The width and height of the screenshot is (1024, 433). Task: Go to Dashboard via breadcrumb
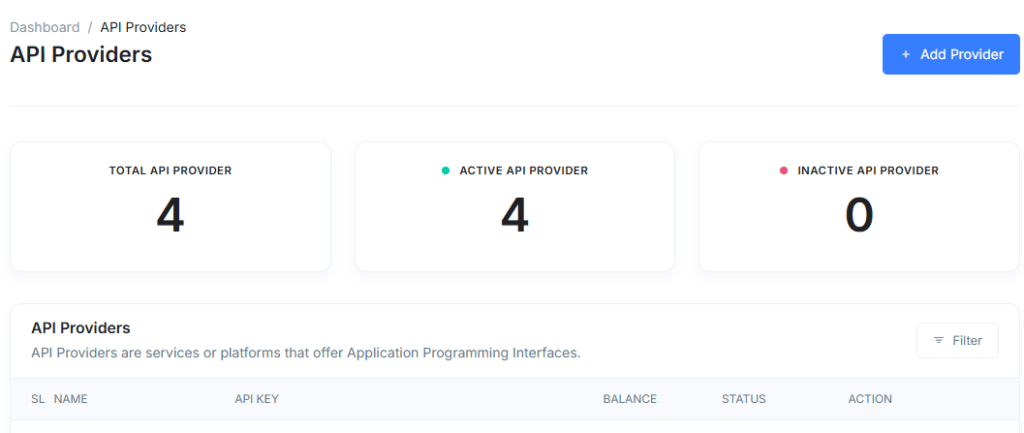click(x=44, y=27)
